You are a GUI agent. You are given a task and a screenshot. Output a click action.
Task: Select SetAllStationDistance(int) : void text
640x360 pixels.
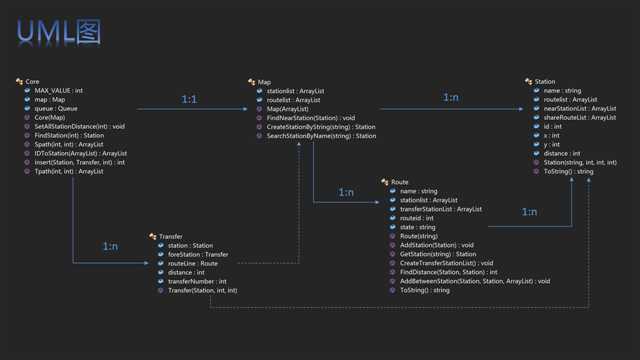(80, 127)
